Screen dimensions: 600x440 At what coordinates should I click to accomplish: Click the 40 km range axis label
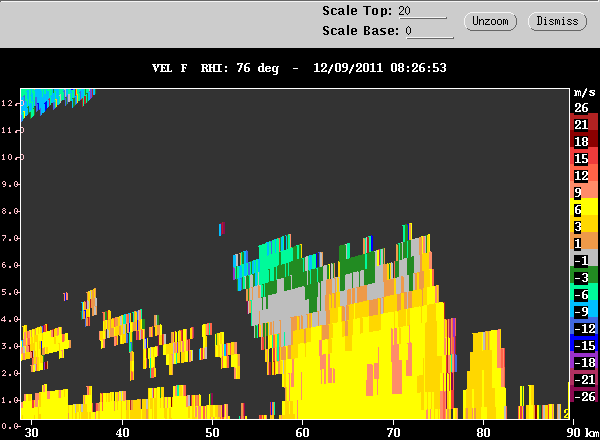[x=122, y=432]
